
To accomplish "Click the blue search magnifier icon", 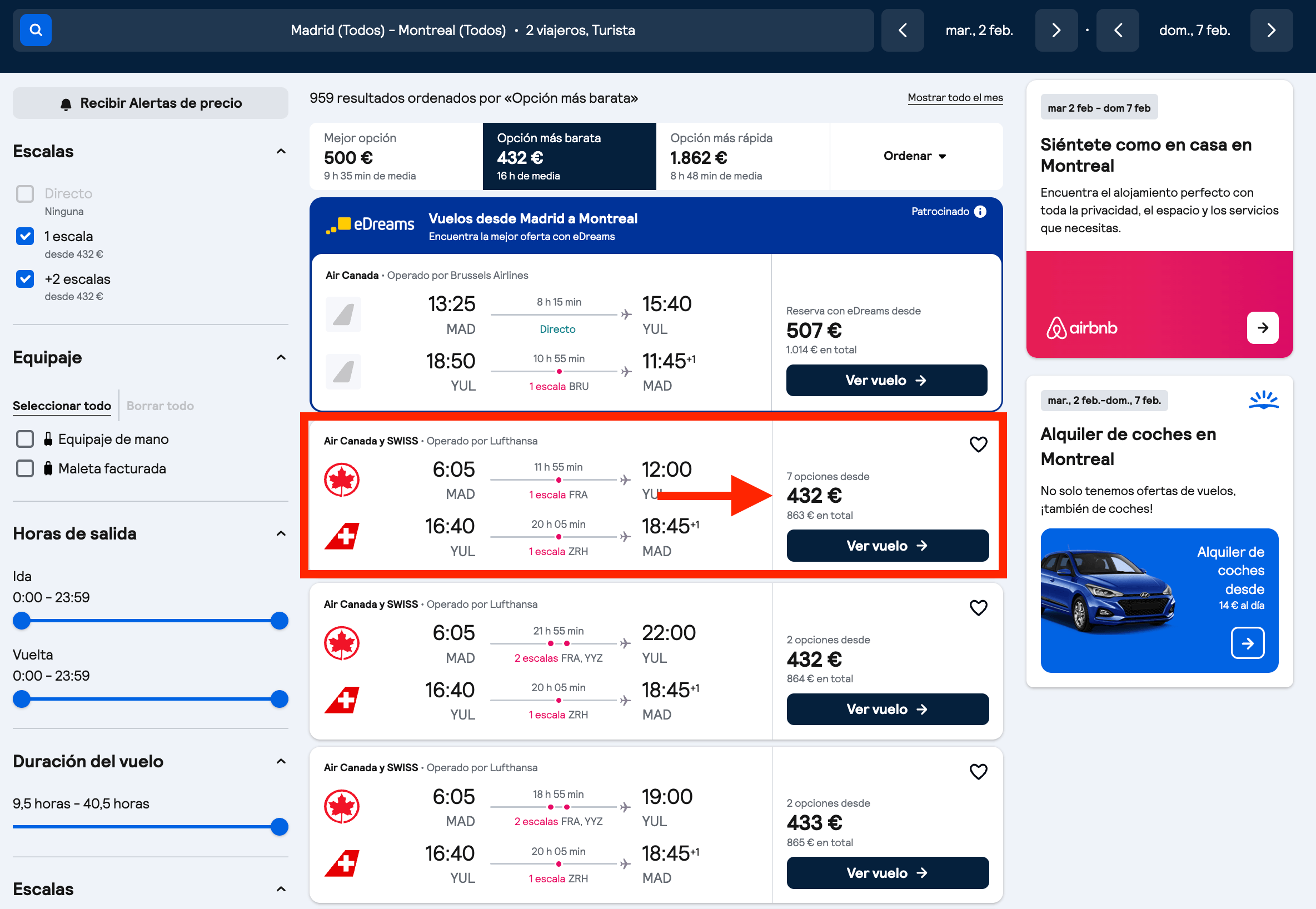I will (36, 30).
